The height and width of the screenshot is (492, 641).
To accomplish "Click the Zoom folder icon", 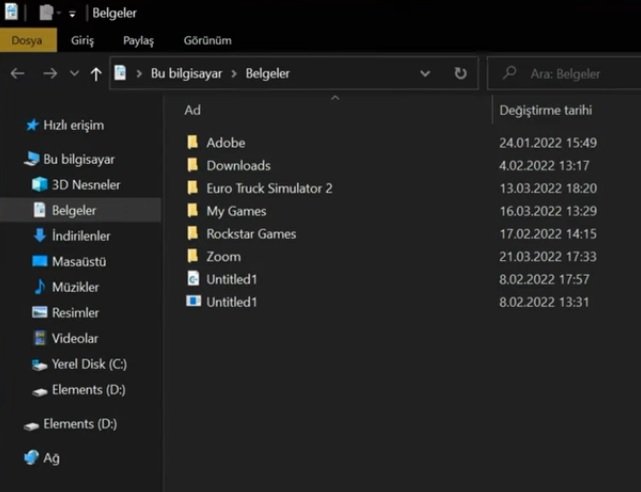I will coord(193,256).
